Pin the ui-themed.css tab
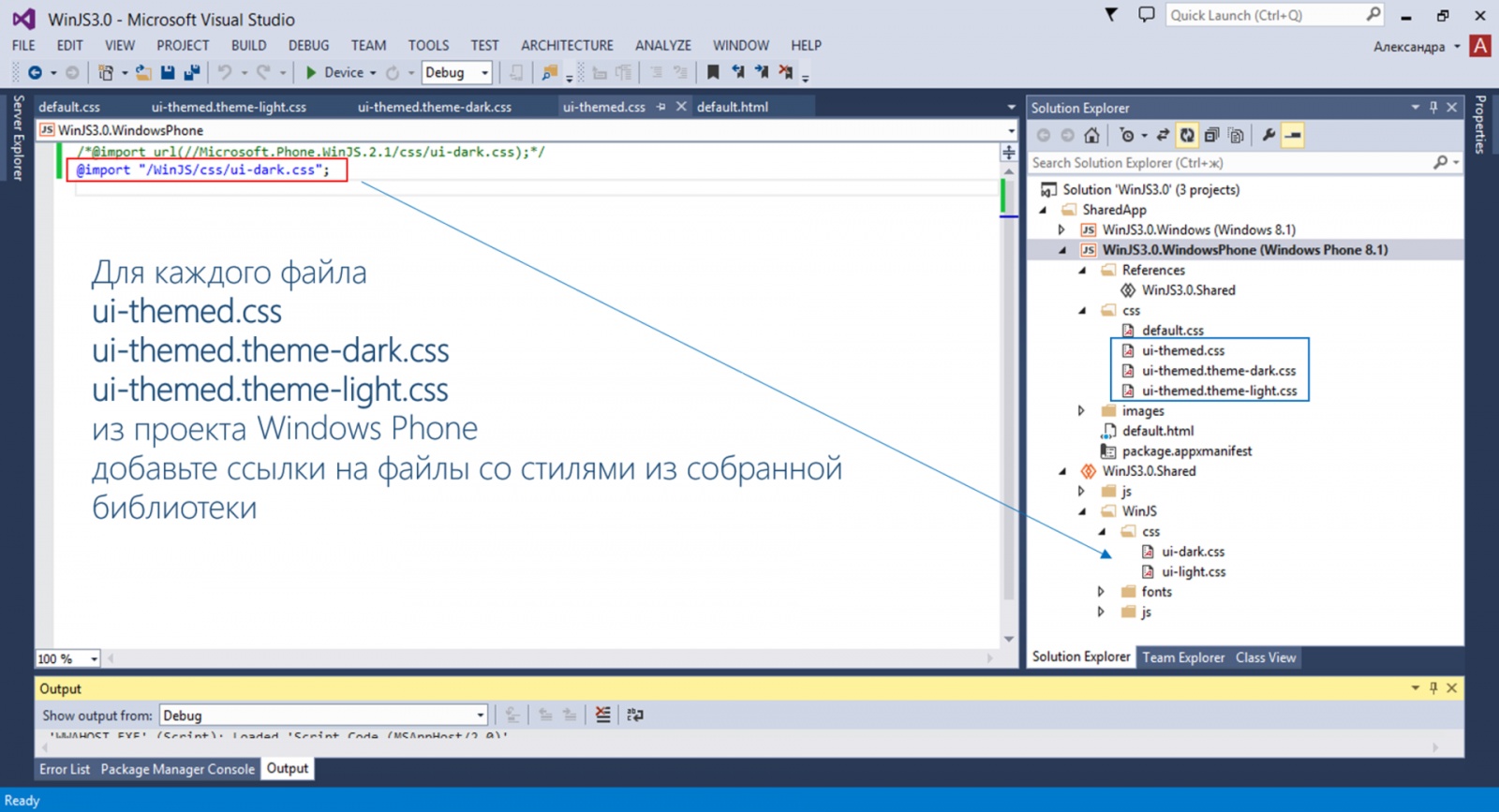This screenshot has width=1499, height=812. click(x=661, y=107)
